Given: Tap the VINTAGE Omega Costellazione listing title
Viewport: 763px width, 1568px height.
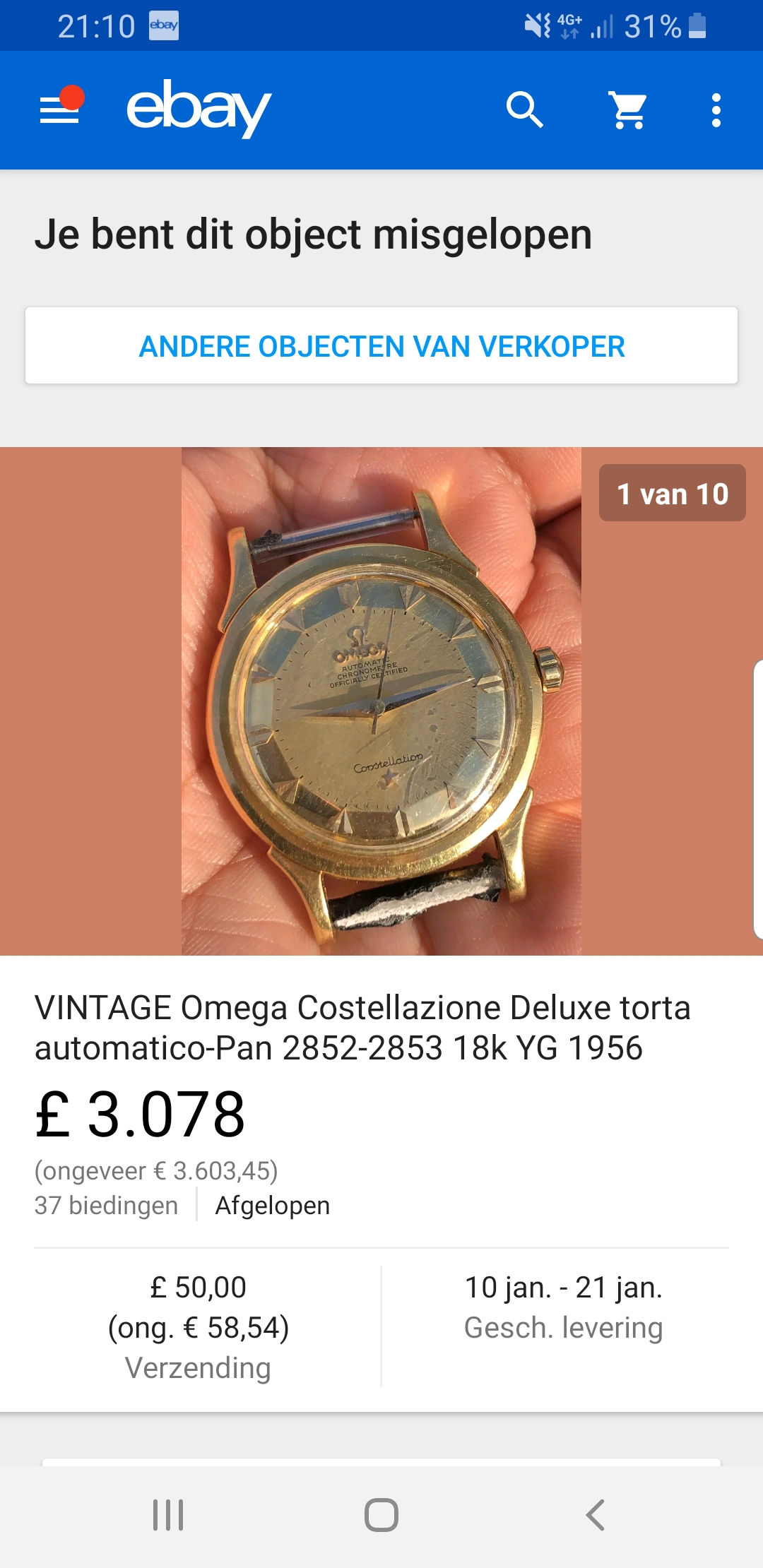Looking at the screenshot, I should click(362, 1028).
